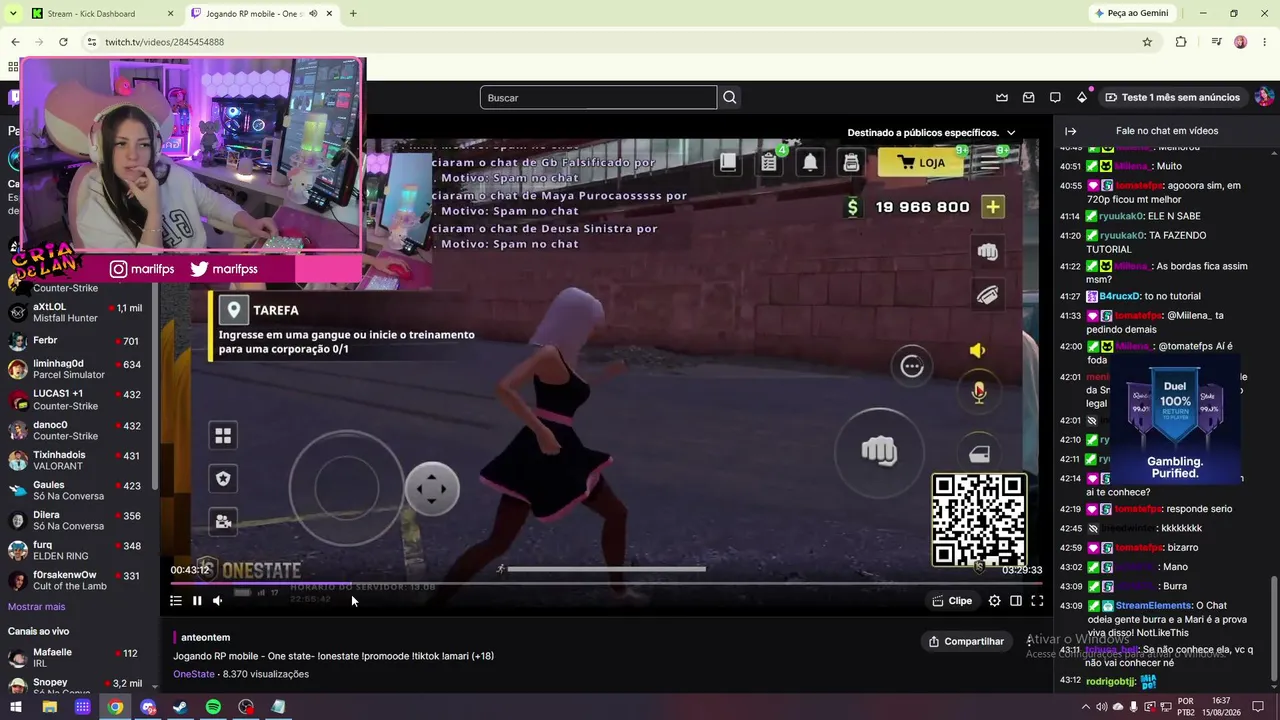
Task: View site information icon
Action: [91, 42]
